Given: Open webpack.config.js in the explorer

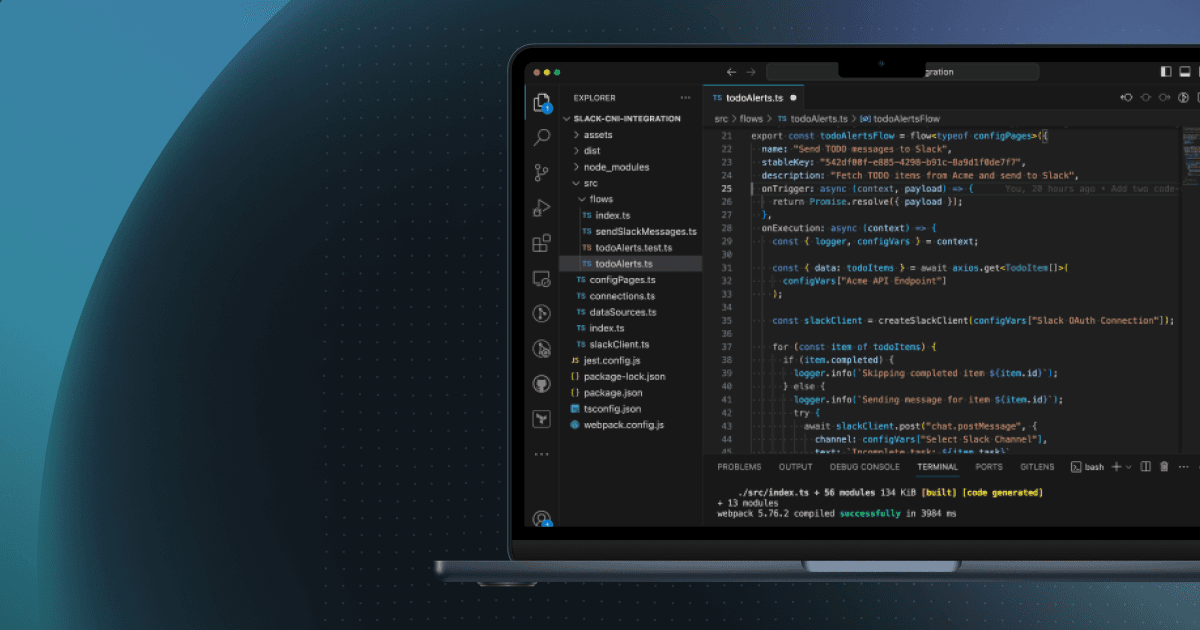Looking at the screenshot, I should pyautogui.click(x=617, y=424).
